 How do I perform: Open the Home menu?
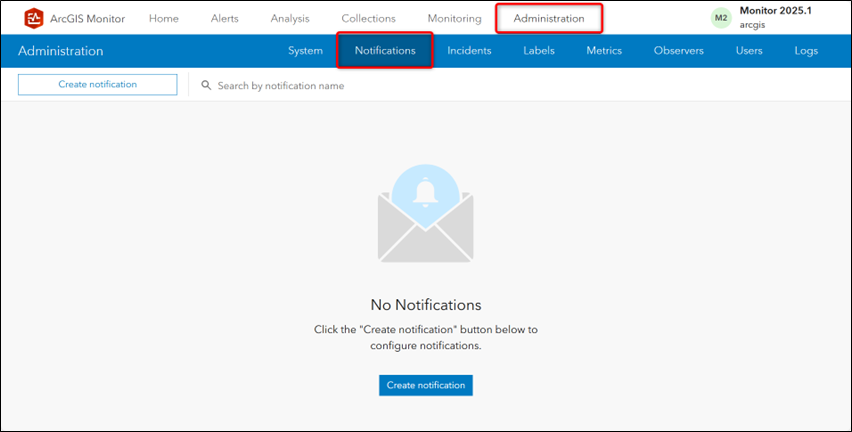coord(164,18)
